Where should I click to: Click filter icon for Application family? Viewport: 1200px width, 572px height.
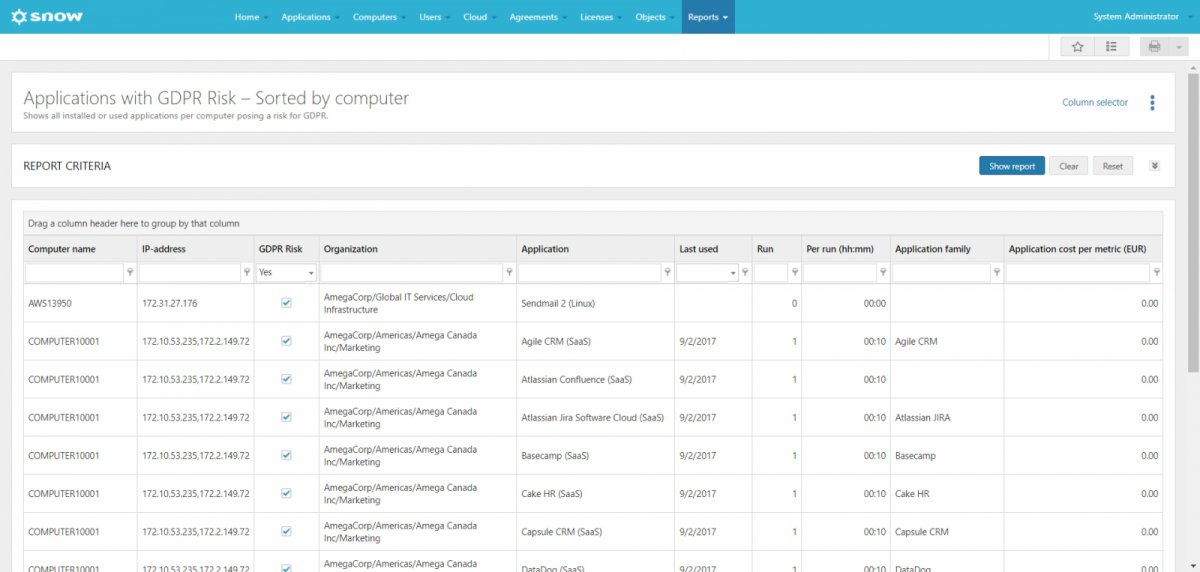pos(997,272)
